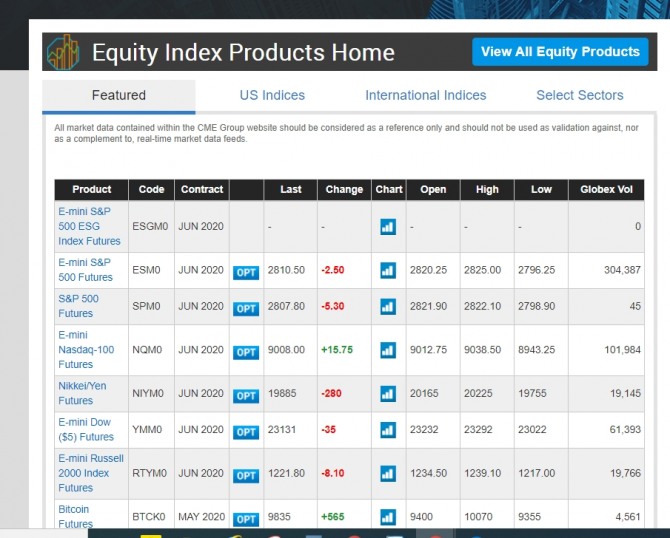Click Globex volume 19,145
Image resolution: width=670 pixels, height=538 pixels.
pyautogui.click(x=625, y=394)
